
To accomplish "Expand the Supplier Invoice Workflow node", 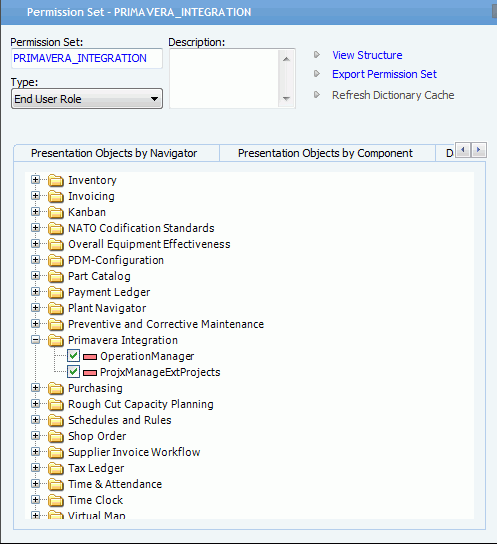I will point(35,451).
